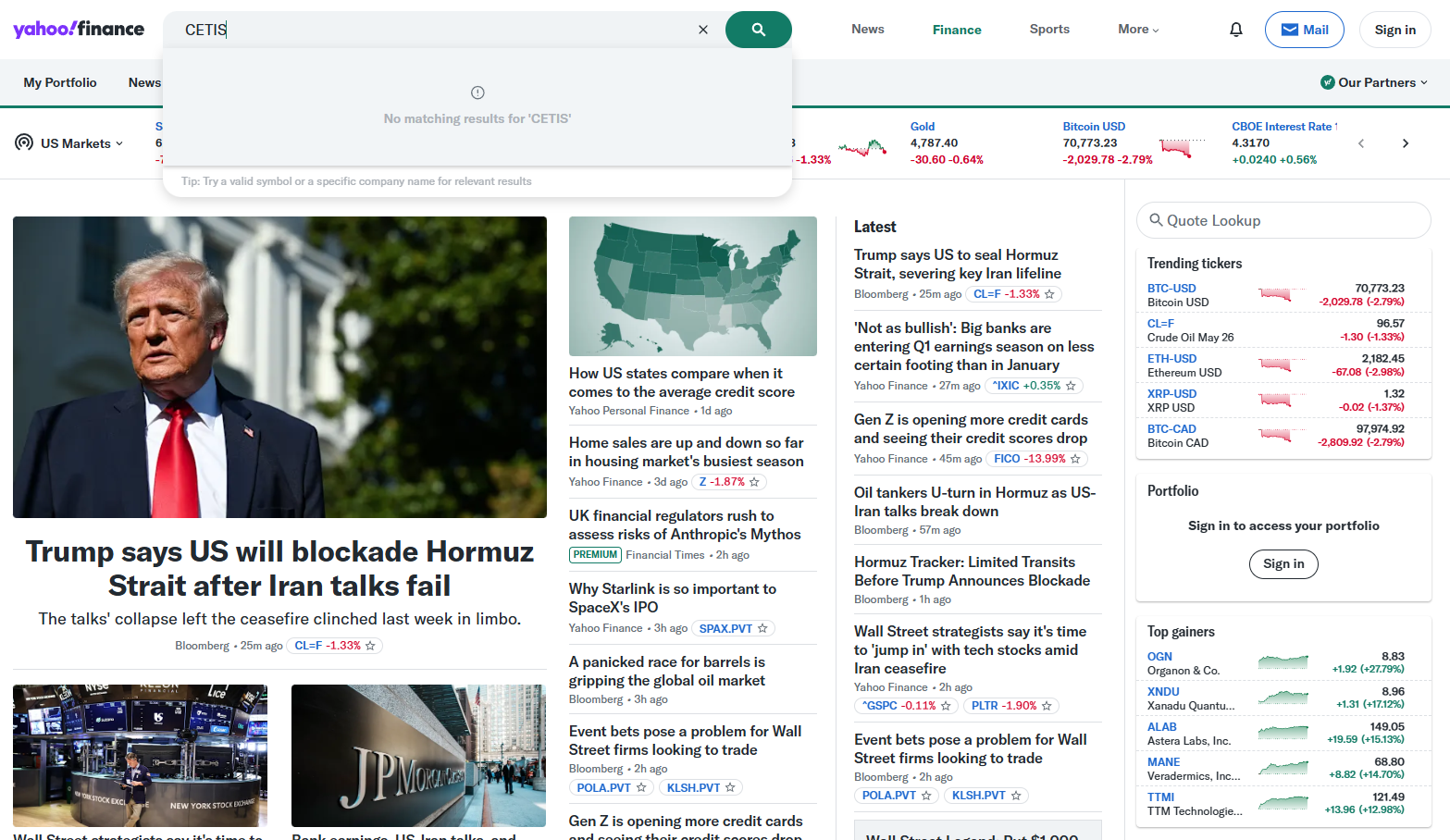This screenshot has width=1450, height=840.
Task: Open the More navigation dropdown
Action: coord(1137,29)
